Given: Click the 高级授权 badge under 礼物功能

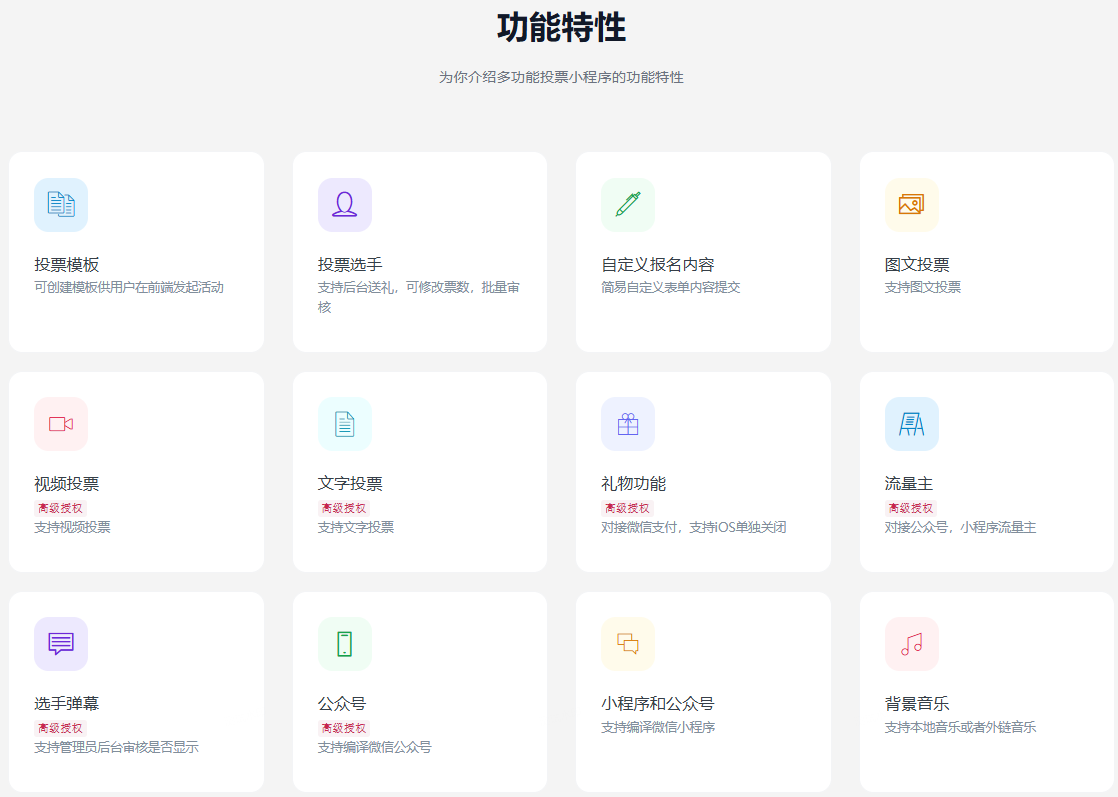Looking at the screenshot, I should 627,508.
